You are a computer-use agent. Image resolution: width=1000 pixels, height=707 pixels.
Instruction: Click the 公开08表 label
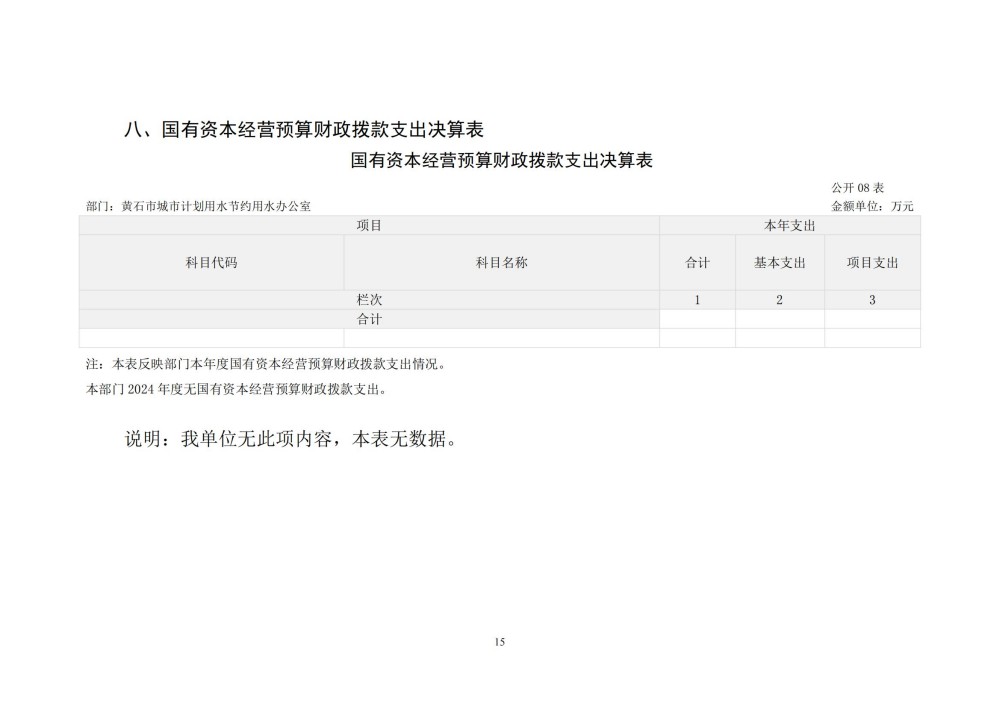pyautogui.click(x=857, y=188)
